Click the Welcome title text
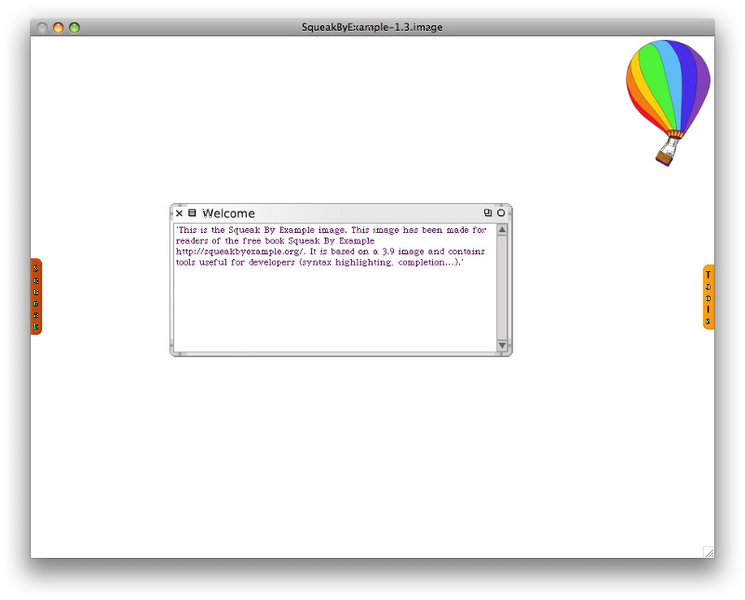The width and height of the screenshot is (745, 600). tap(229, 213)
